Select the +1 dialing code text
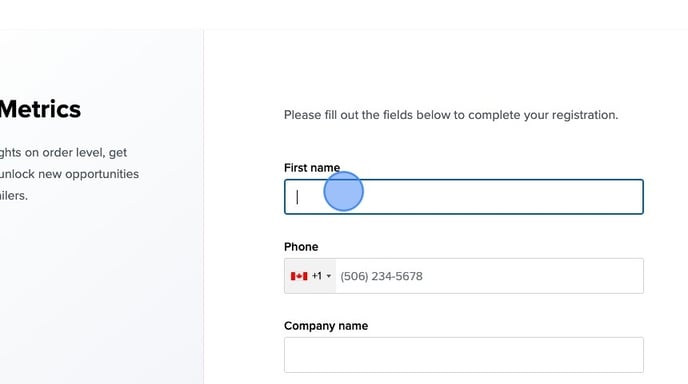 pyautogui.click(x=316, y=276)
